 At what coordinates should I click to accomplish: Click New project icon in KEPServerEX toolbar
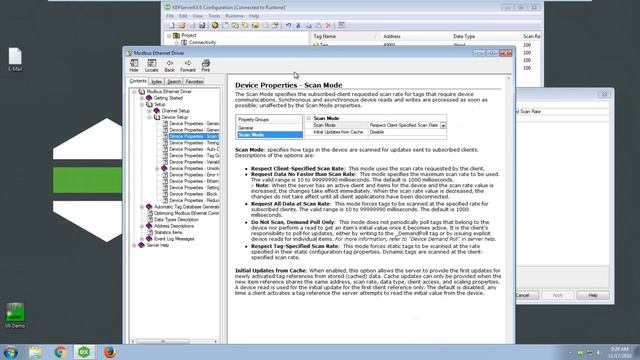(x=172, y=25)
